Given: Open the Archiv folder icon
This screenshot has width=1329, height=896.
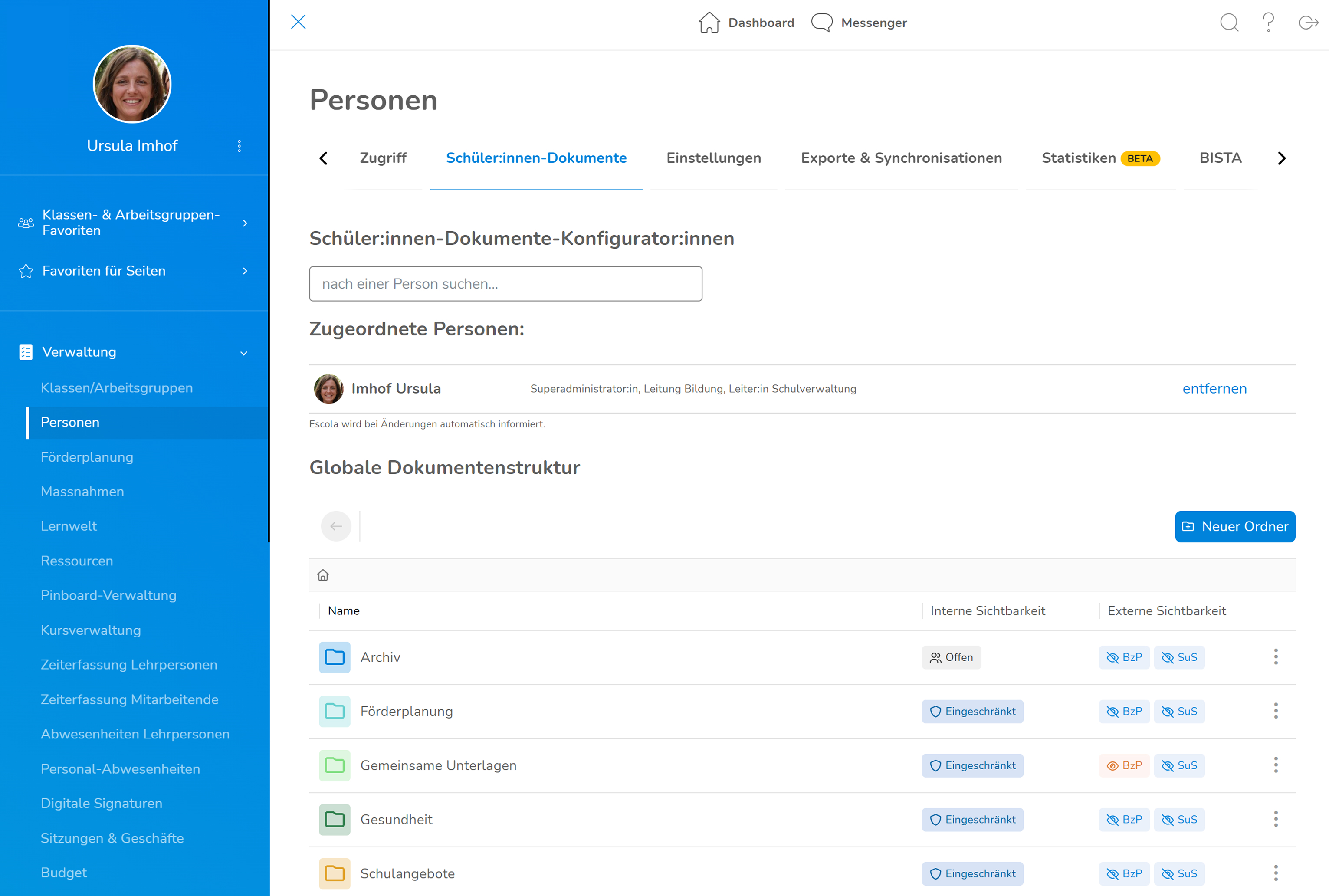Looking at the screenshot, I should (334, 657).
